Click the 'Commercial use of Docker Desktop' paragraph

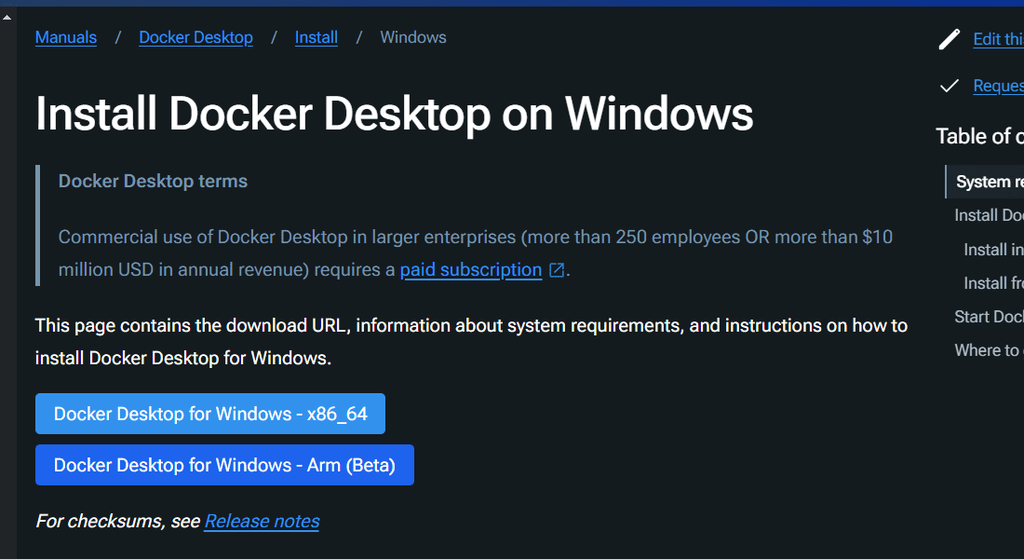pyautogui.click(x=475, y=253)
